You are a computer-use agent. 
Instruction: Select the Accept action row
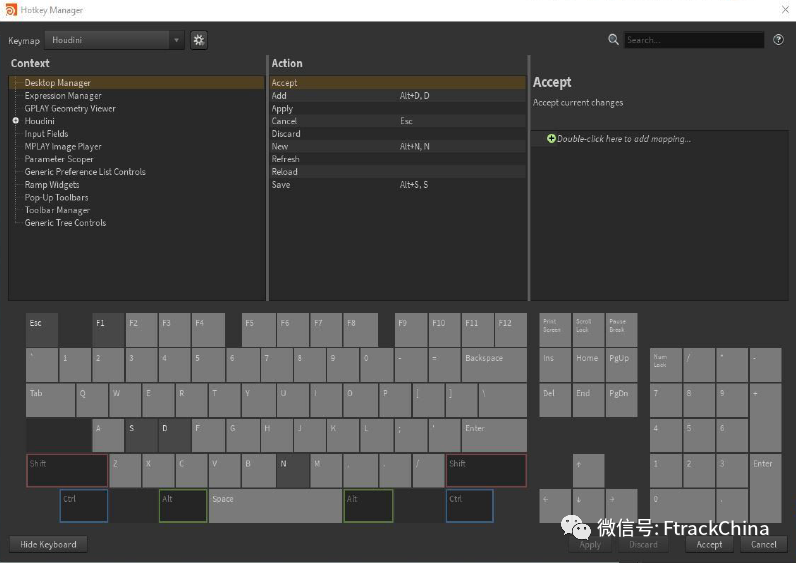[x=398, y=83]
